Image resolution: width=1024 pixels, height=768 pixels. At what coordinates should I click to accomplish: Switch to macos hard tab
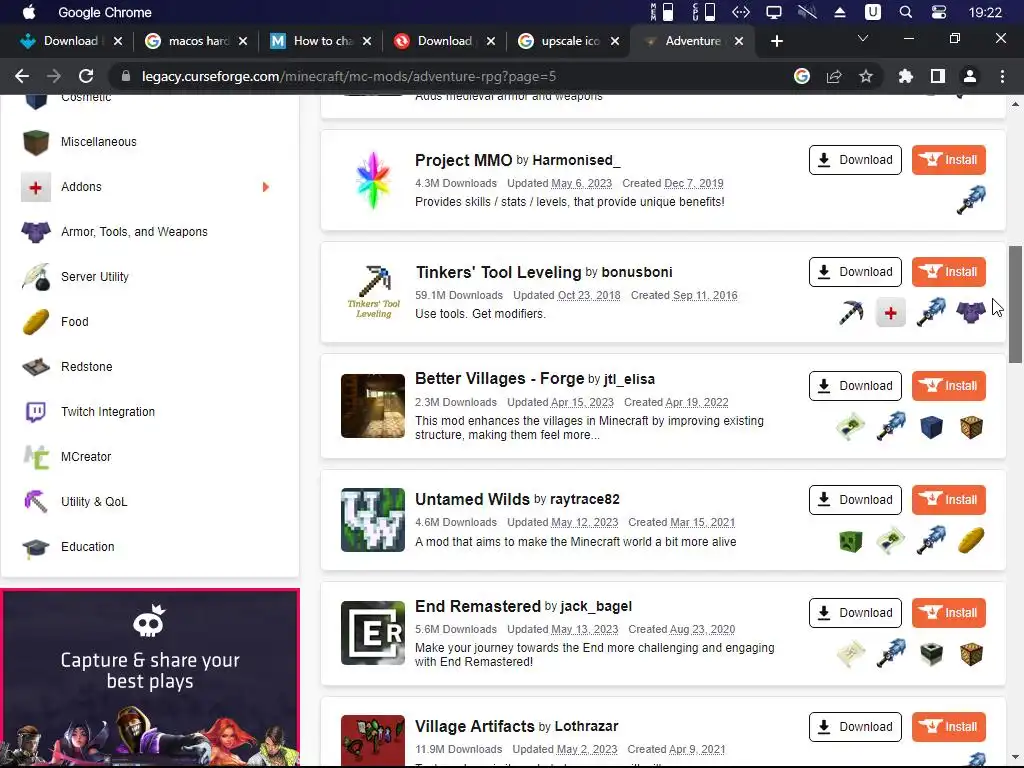click(198, 41)
